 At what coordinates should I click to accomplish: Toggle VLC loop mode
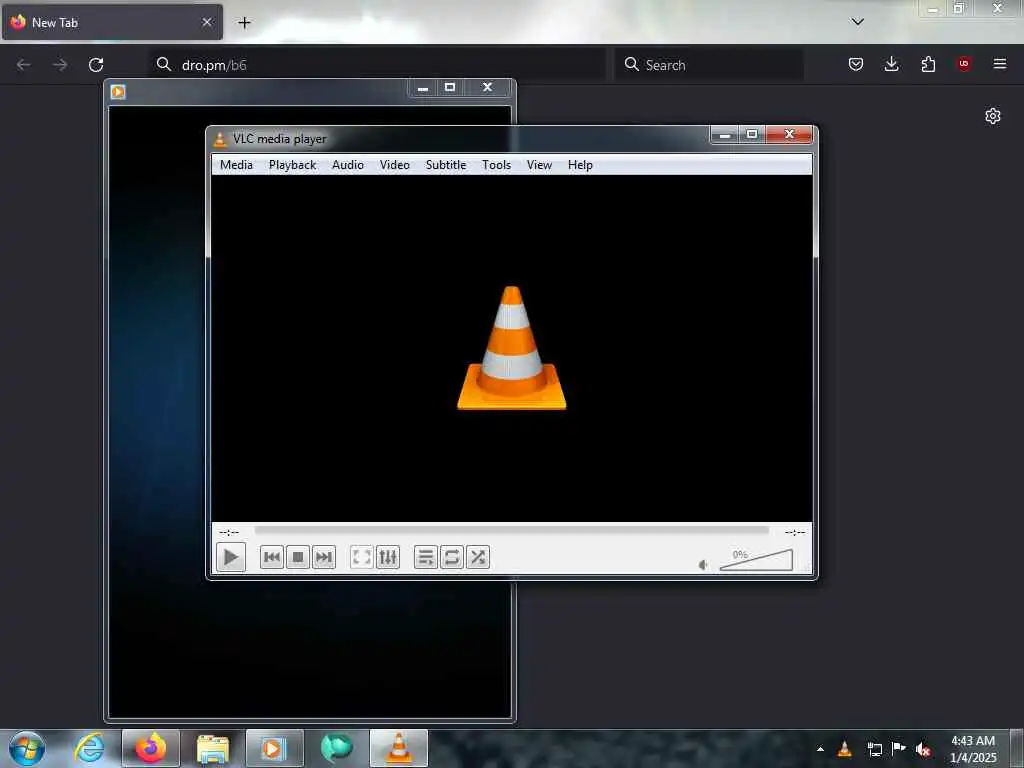coord(451,557)
